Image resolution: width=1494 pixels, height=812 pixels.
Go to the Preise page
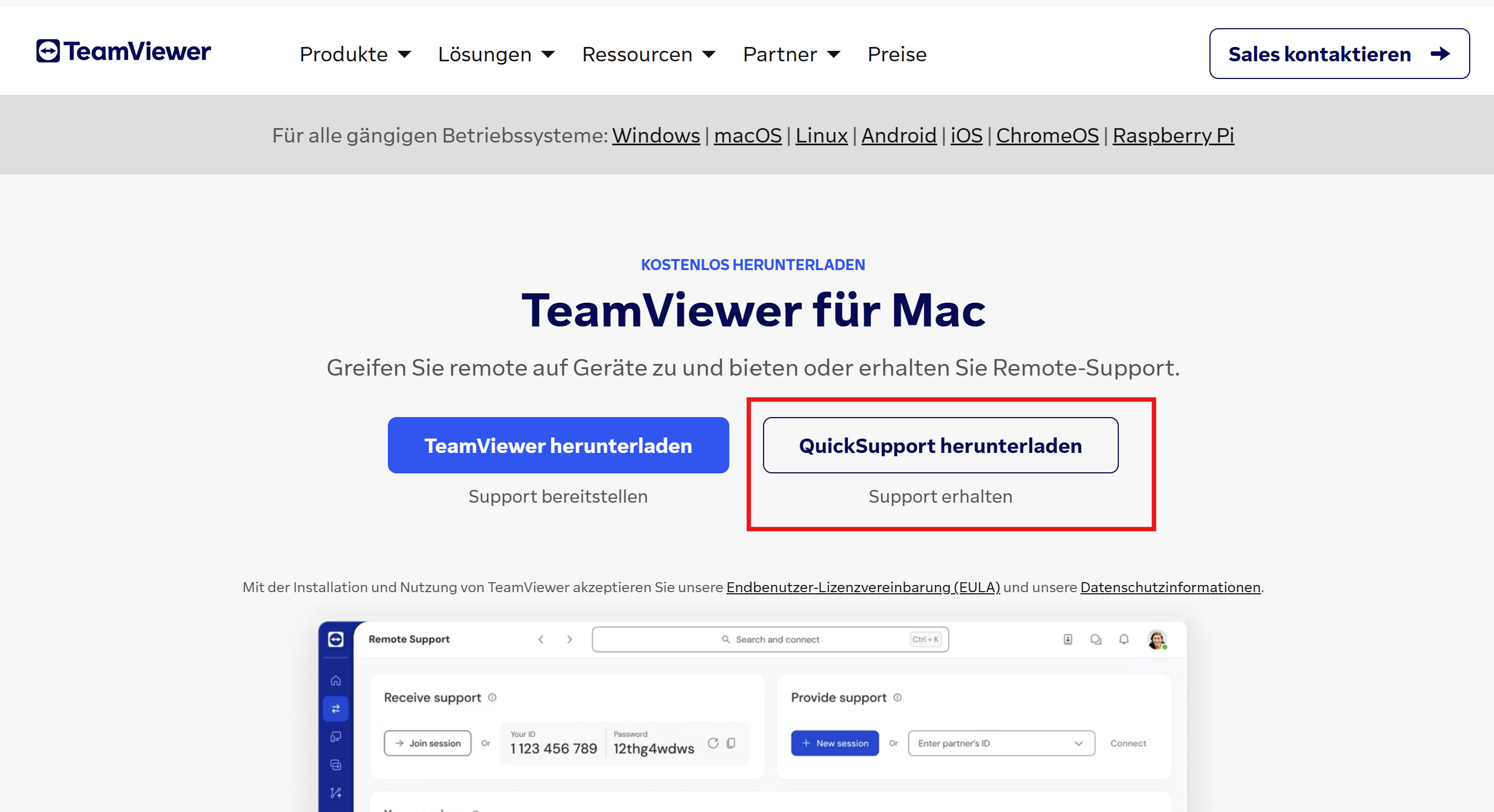pyautogui.click(x=897, y=55)
